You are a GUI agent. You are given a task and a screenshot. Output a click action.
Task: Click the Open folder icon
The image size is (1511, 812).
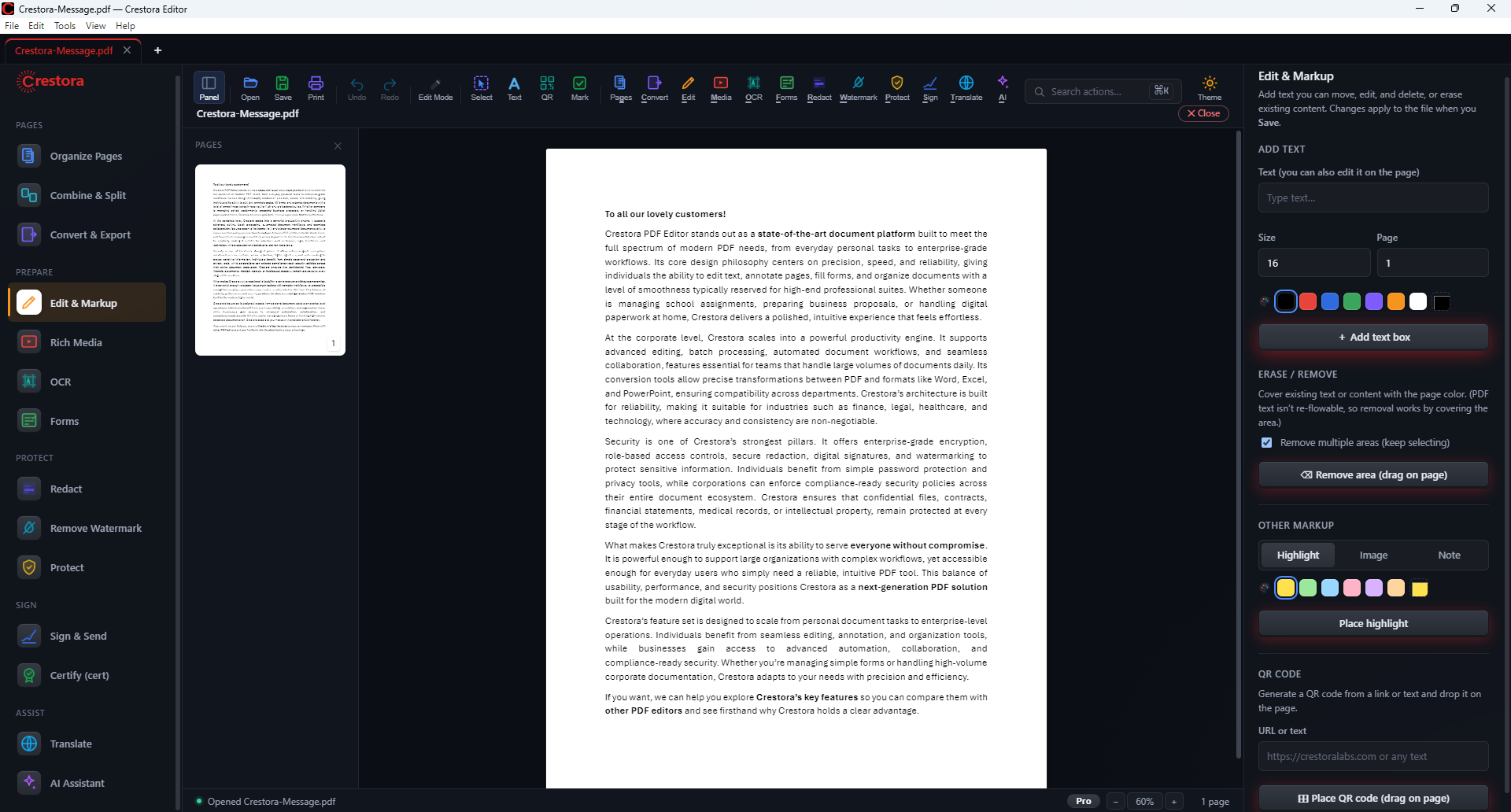click(250, 87)
